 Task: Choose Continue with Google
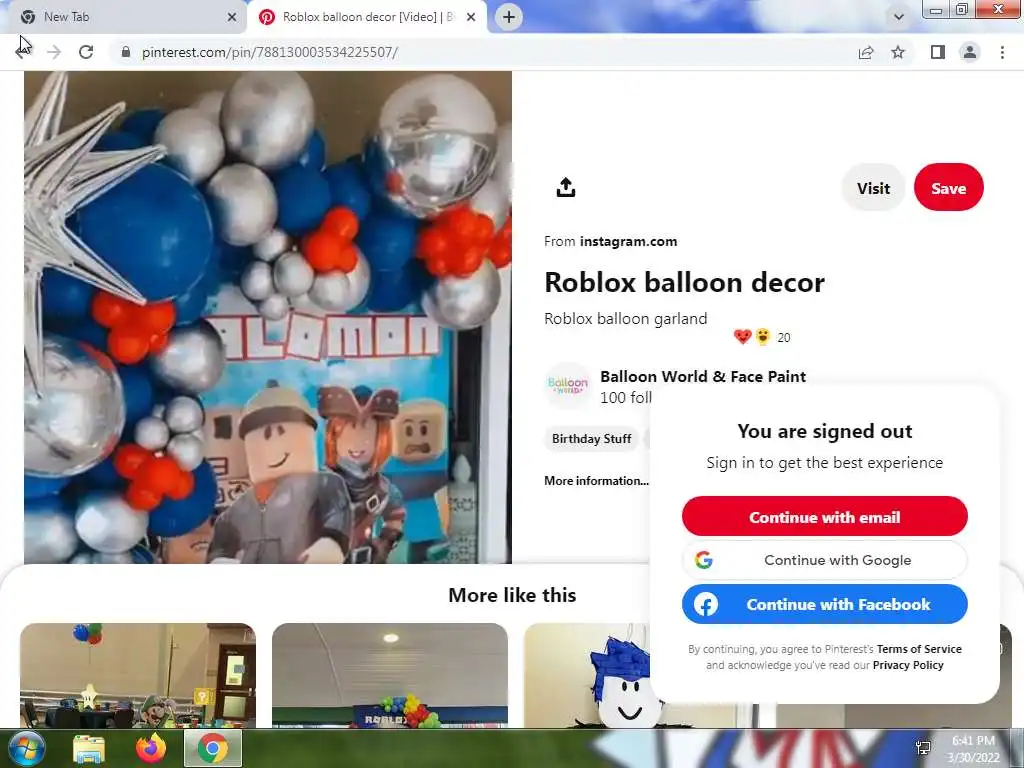coord(825,560)
